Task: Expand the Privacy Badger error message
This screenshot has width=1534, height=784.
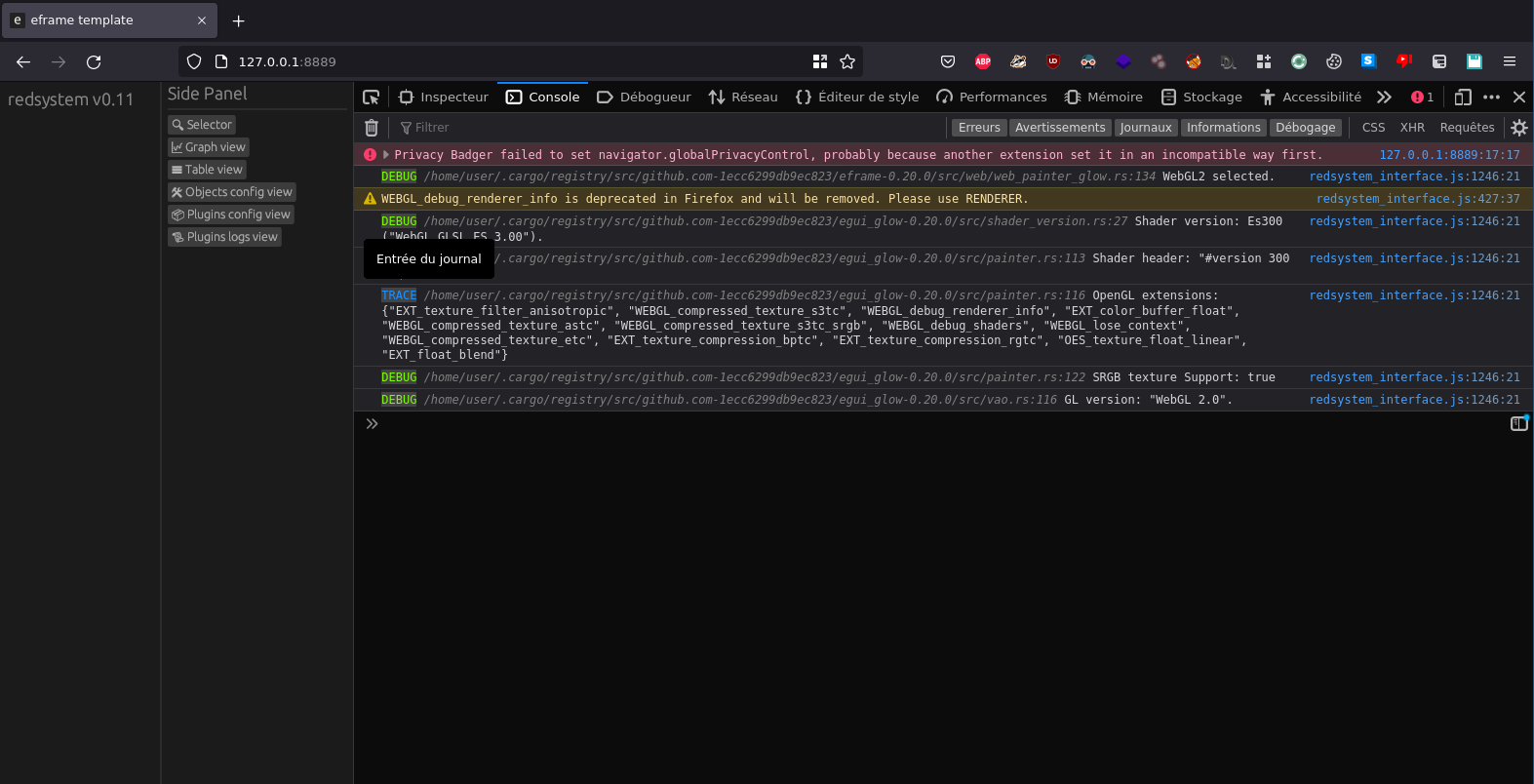Action: point(386,155)
